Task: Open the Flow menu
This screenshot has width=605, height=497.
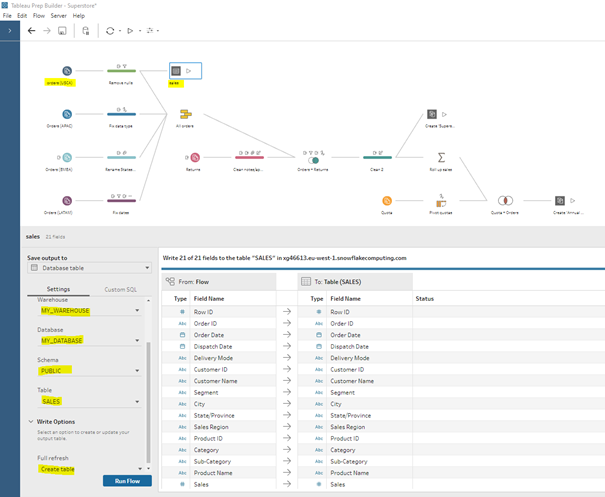Action: click(x=39, y=16)
